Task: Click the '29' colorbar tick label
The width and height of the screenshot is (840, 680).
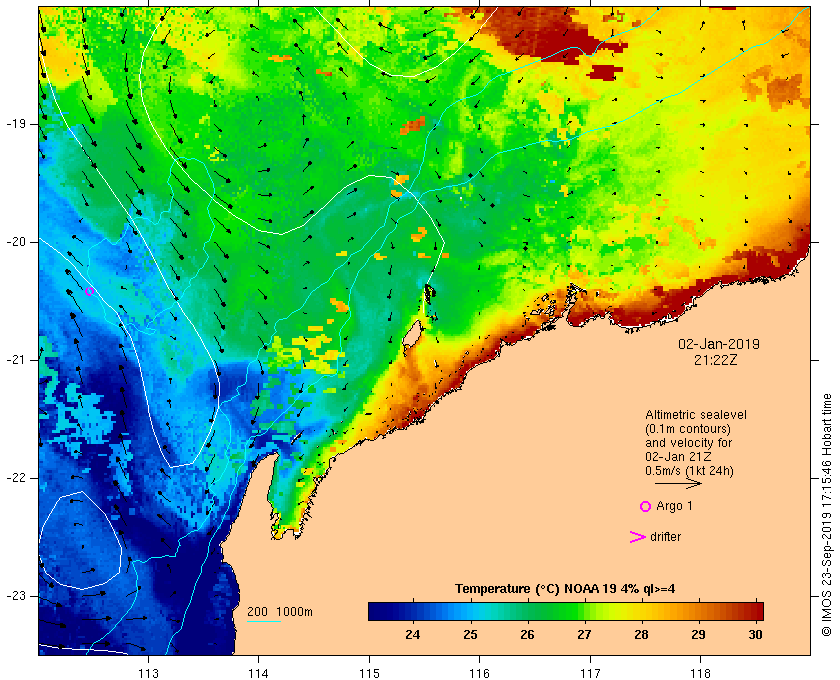Action: [x=698, y=634]
